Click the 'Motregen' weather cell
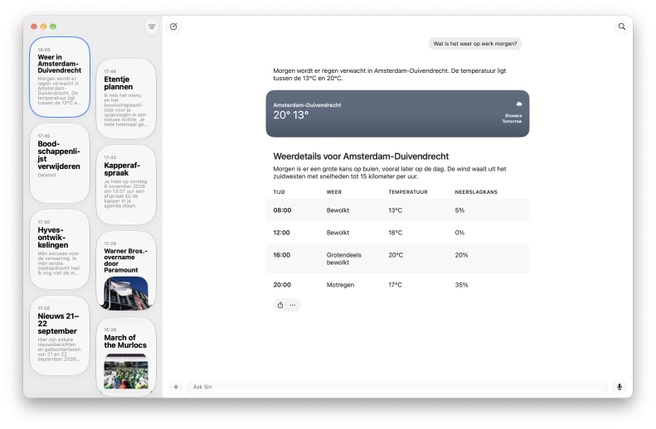 point(340,285)
